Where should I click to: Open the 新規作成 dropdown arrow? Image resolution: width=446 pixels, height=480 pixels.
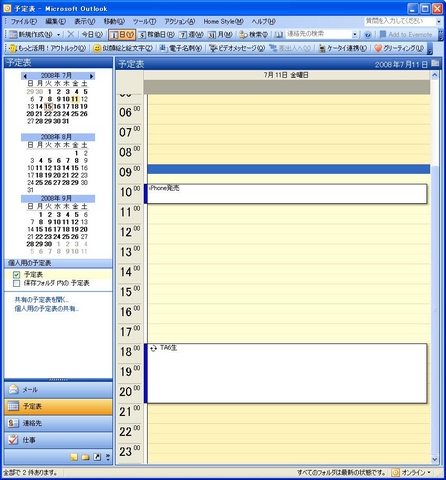(58, 34)
